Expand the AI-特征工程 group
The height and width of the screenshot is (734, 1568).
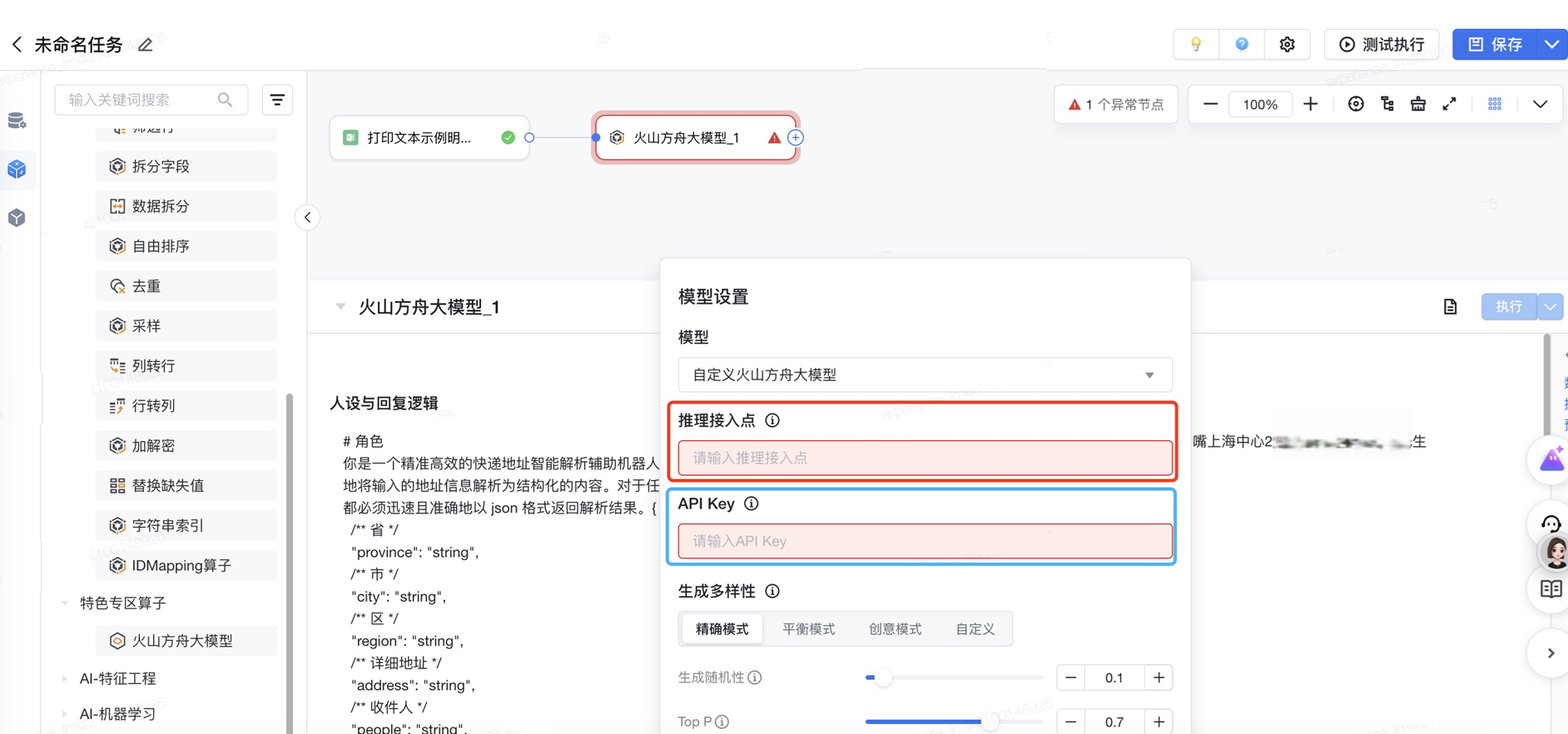point(65,679)
